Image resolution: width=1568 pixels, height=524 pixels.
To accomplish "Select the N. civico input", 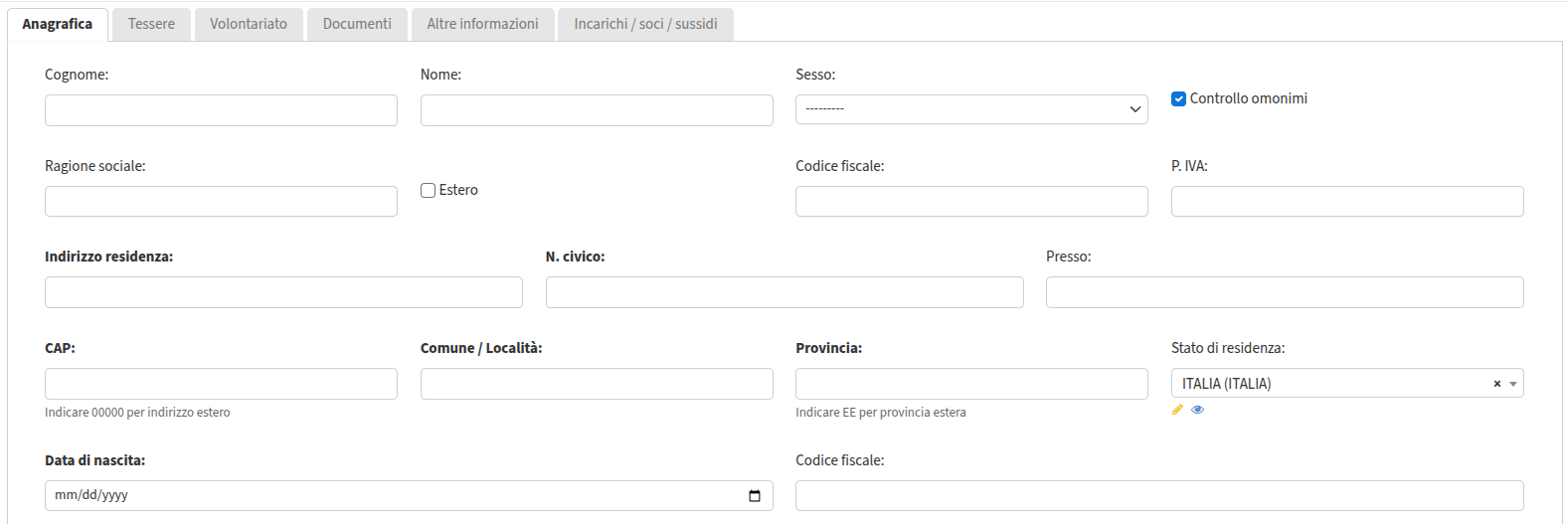I will coord(784,292).
